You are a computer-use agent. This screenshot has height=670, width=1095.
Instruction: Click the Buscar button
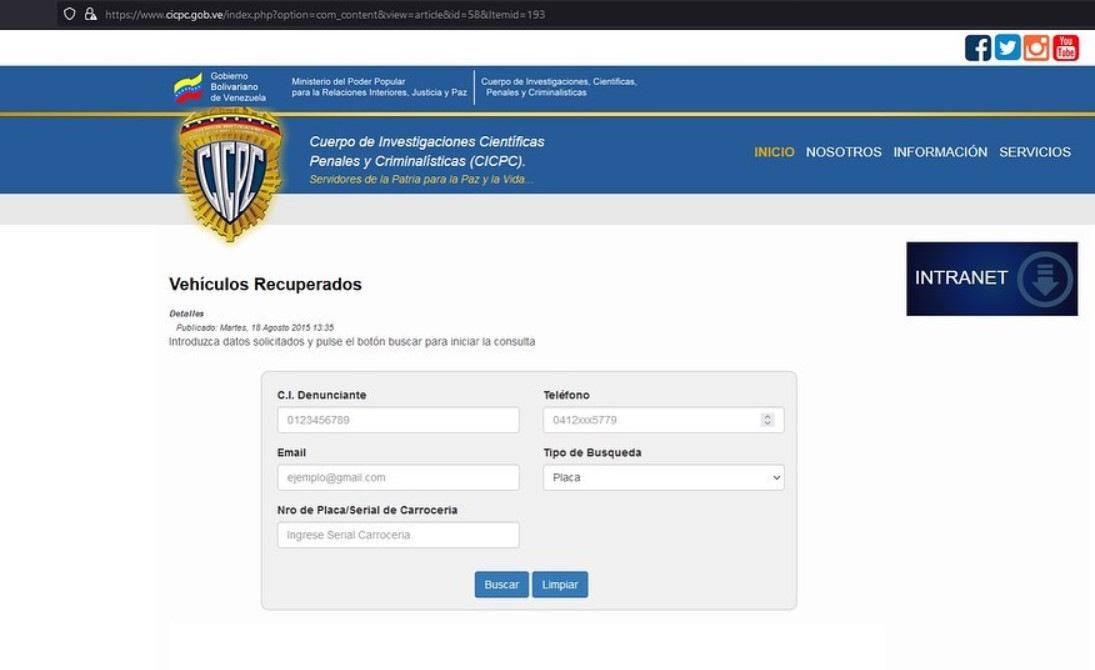click(x=501, y=585)
